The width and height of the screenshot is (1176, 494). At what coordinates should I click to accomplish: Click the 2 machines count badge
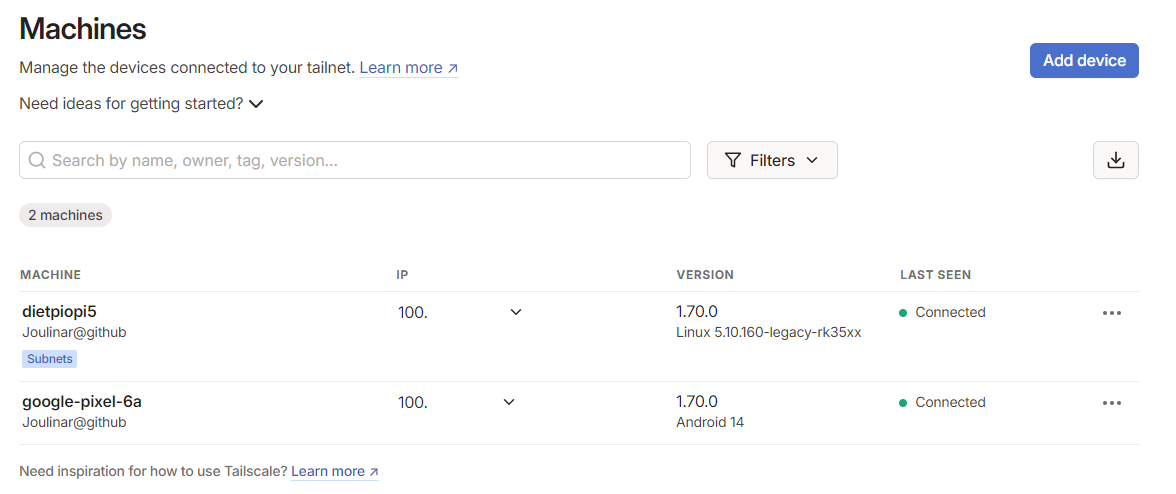pyautogui.click(x=65, y=215)
